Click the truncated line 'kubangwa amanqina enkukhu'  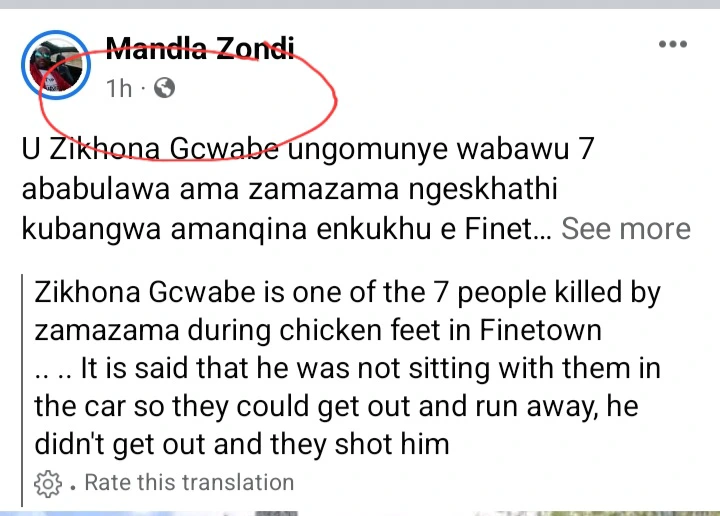(287, 229)
